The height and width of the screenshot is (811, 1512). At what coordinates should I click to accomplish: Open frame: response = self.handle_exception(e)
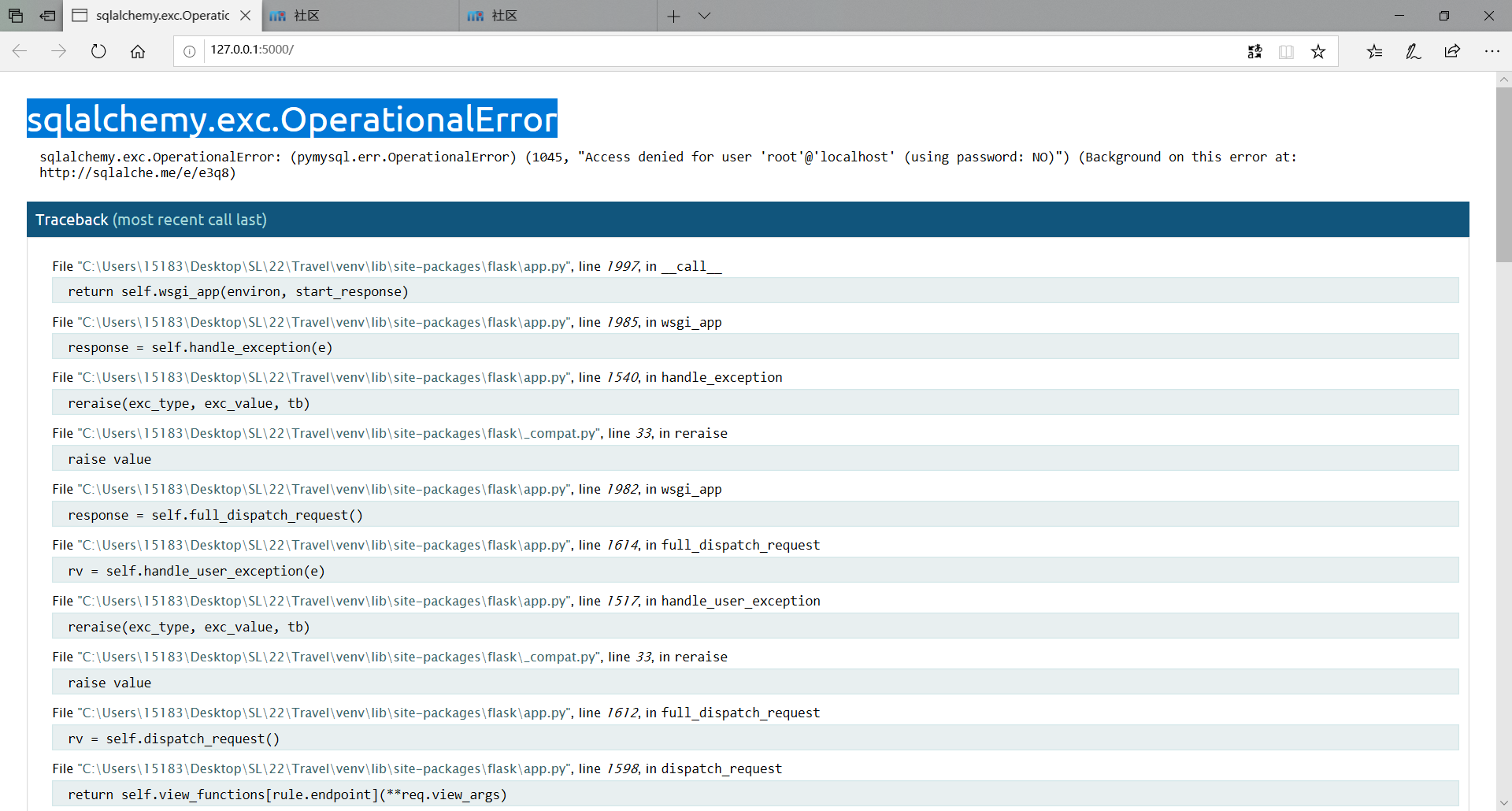[x=755, y=347]
